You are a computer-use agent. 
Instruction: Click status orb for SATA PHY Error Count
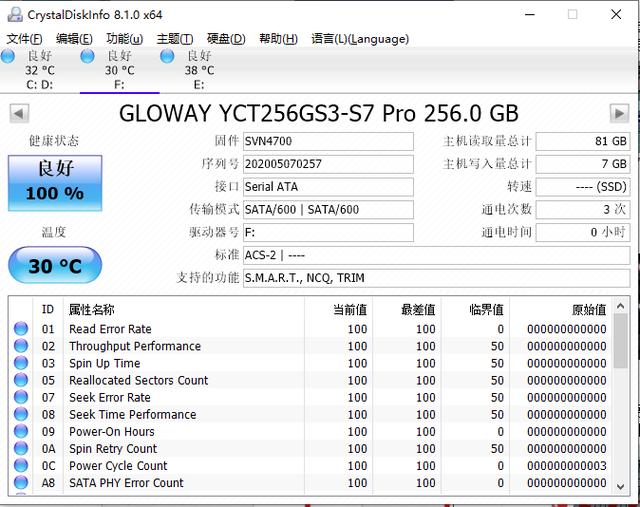click(21, 483)
